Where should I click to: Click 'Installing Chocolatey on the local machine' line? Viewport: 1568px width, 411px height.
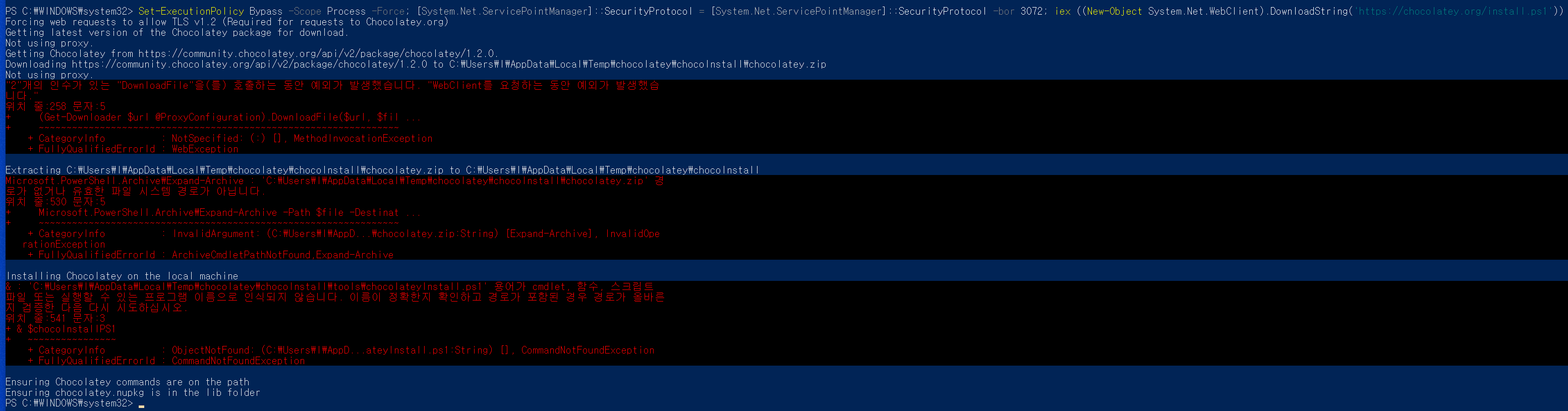(x=122, y=276)
